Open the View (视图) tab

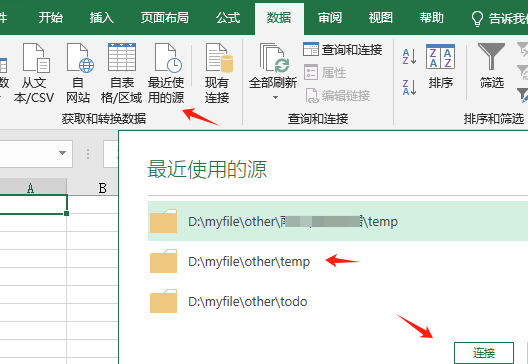point(381,18)
